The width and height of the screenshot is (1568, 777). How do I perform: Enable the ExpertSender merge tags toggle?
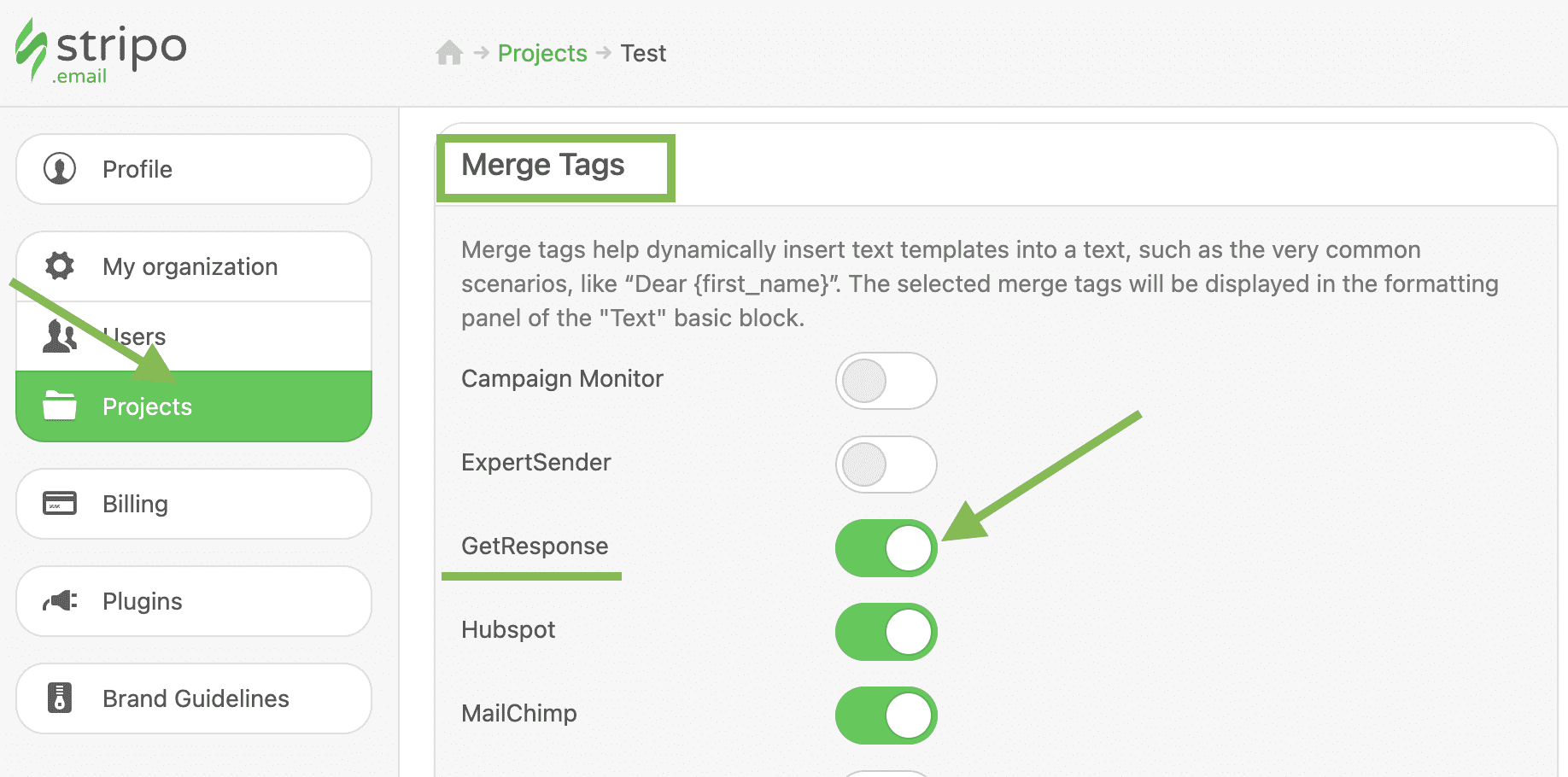(886, 464)
